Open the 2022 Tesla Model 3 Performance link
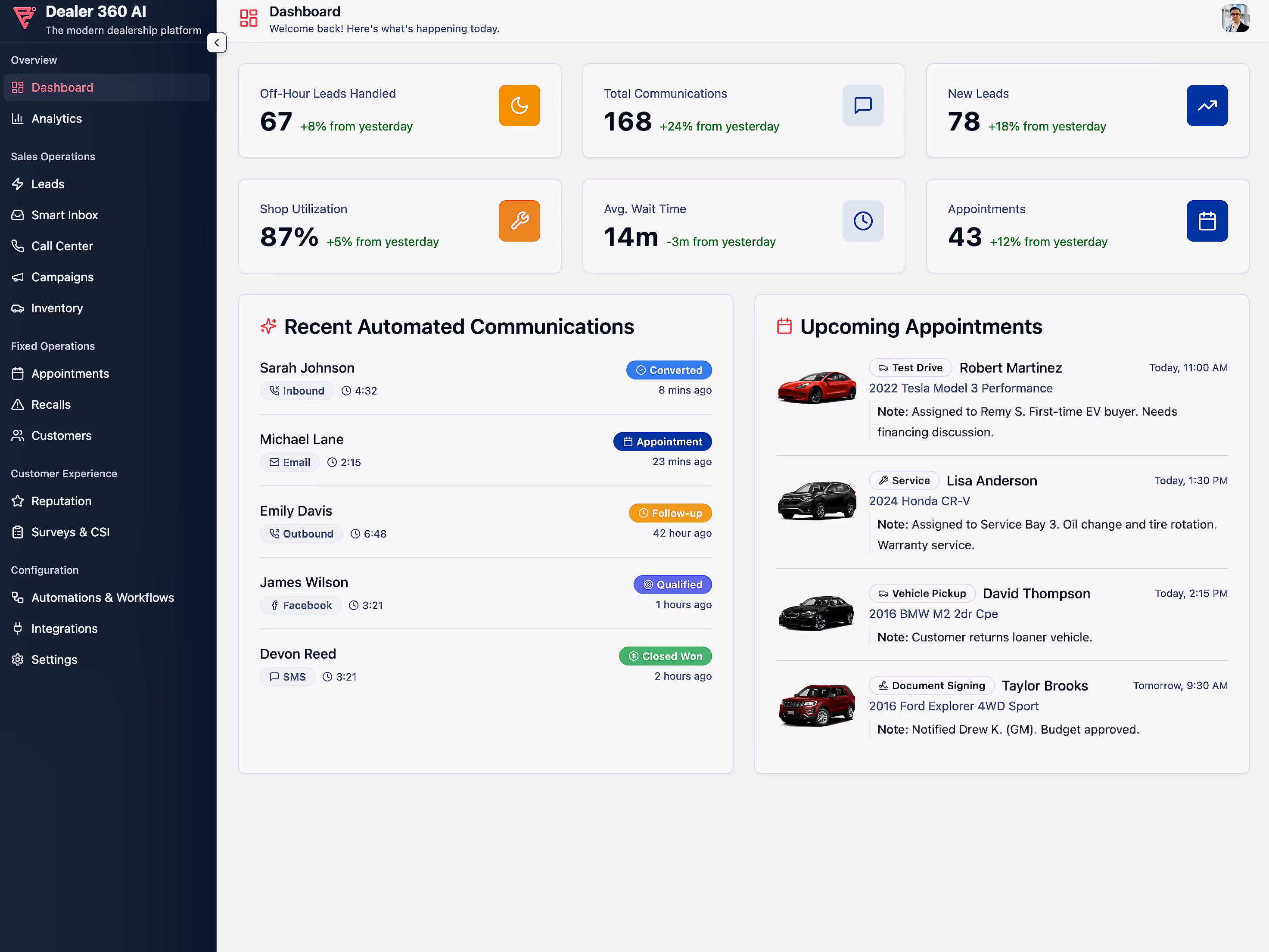Screen dimensions: 1269x952 pyautogui.click(x=960, y=389)
